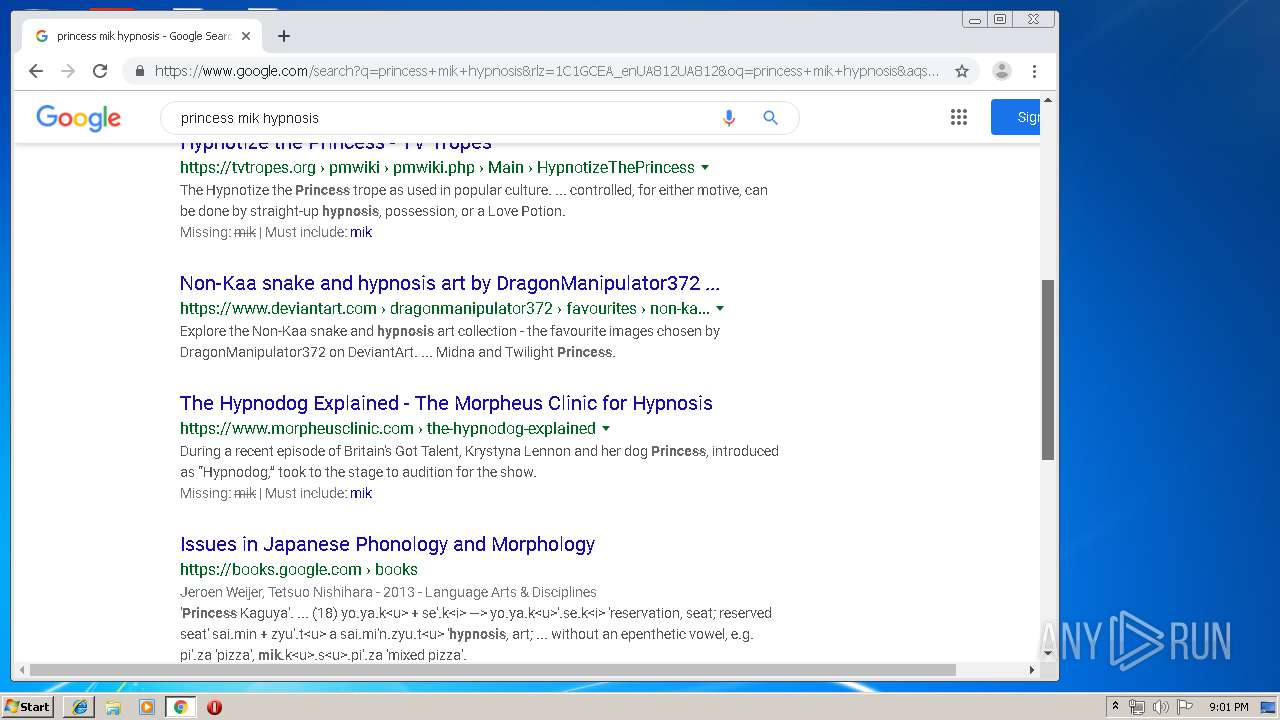Open the Windows Start menu
This screenshot has width=1280, height=720.
(27, 706)
